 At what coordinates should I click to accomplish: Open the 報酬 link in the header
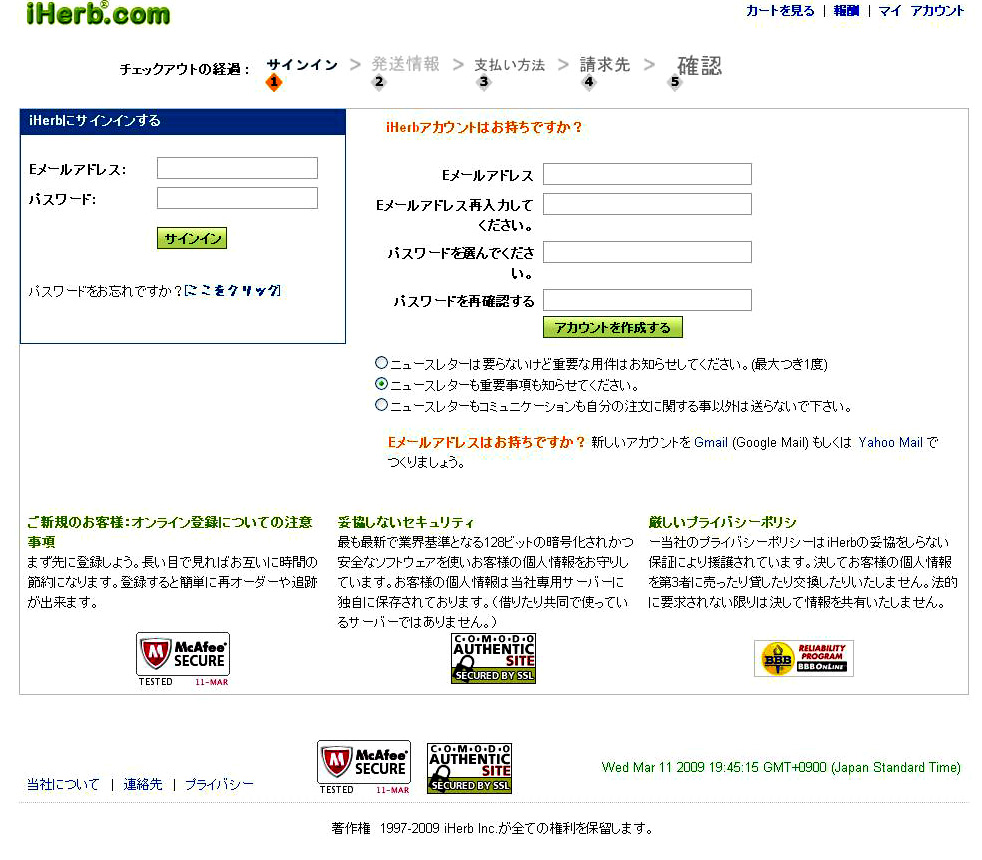tap(846, 11)
